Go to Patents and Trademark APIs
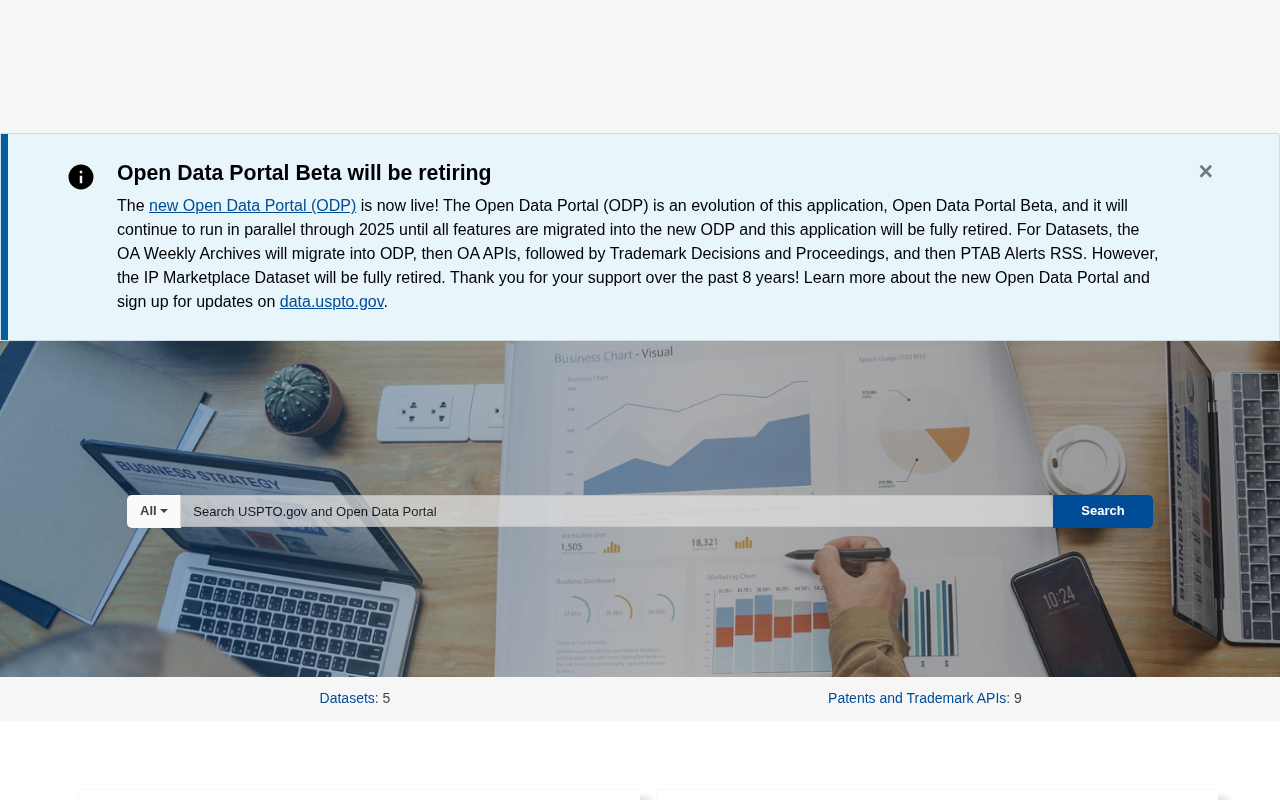This screenshot has height=800, width=1280. [917, 698]
